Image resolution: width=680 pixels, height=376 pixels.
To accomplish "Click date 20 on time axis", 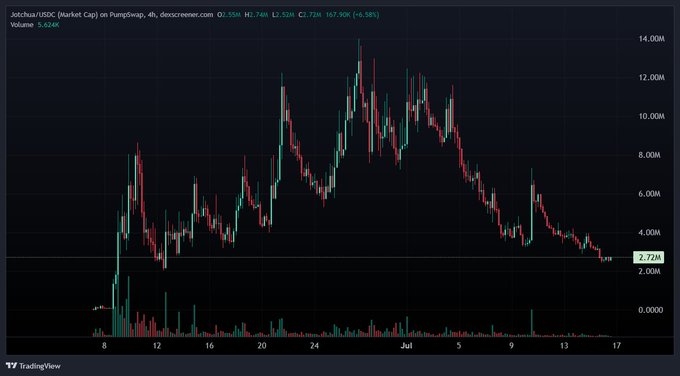I will 262,346.
